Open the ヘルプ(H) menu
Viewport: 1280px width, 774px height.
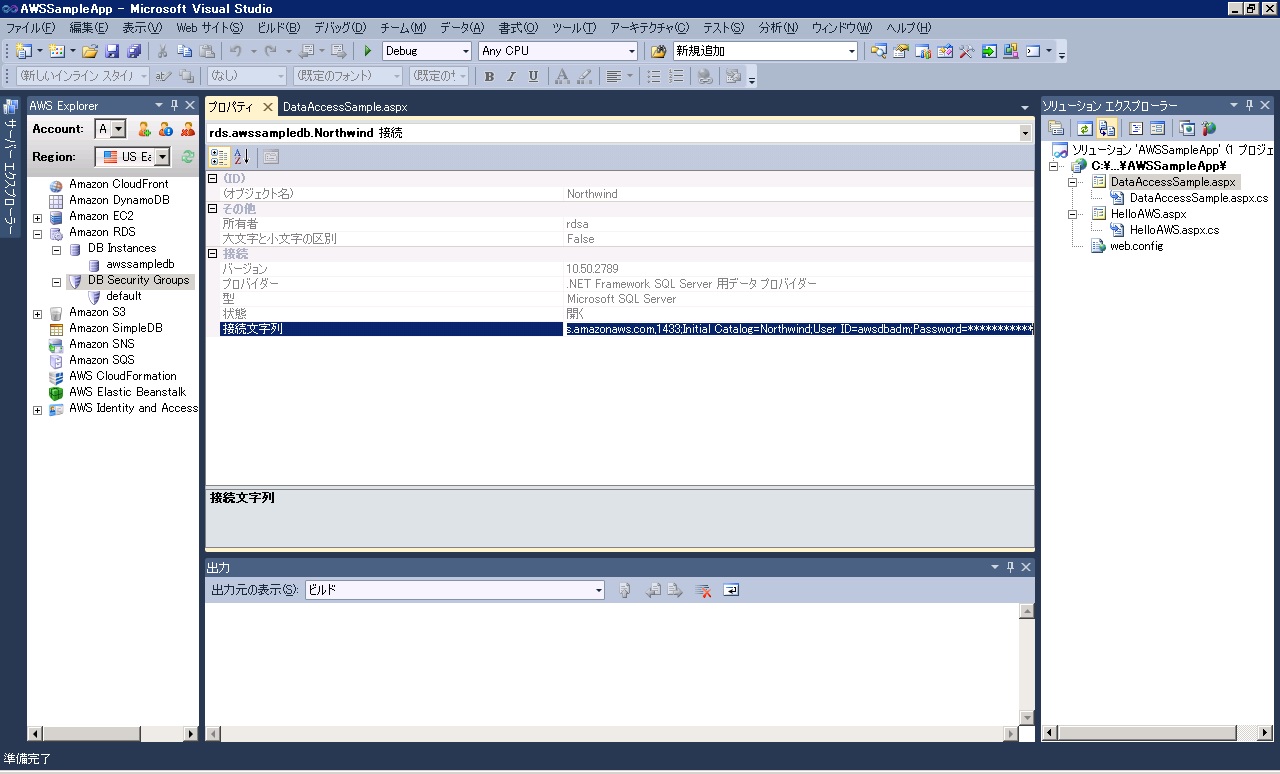click(x=908, y=28)
